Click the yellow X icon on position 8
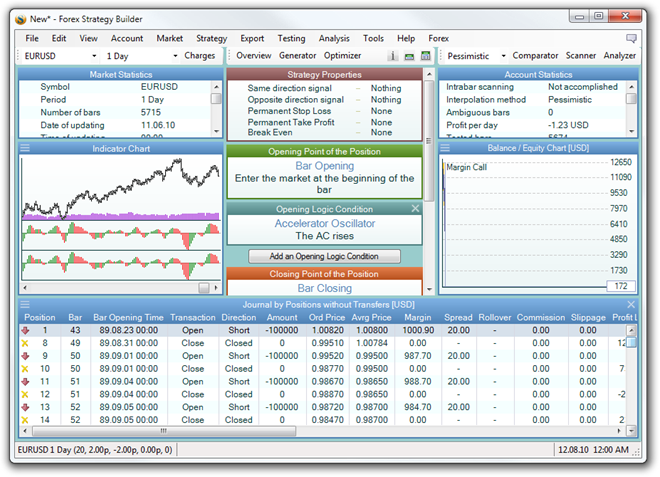 tap(25, 343)
